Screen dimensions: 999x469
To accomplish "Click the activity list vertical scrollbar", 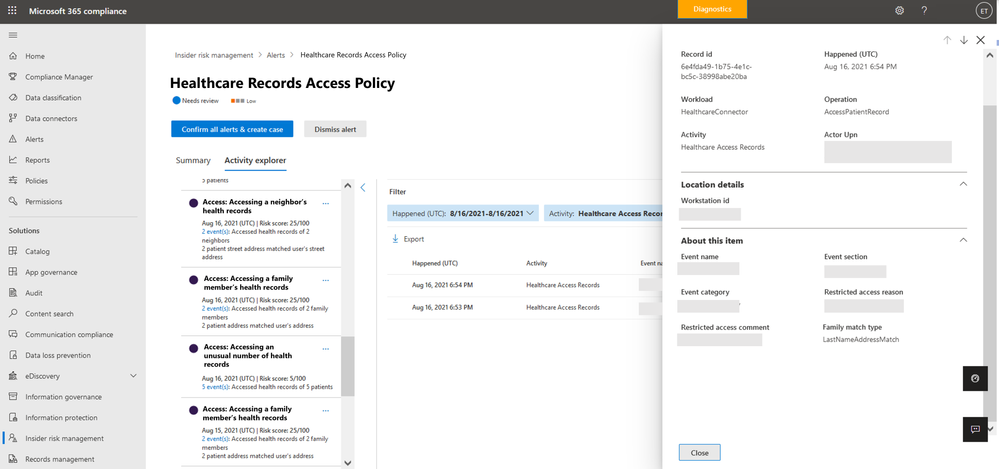I will tap(348, 365).
